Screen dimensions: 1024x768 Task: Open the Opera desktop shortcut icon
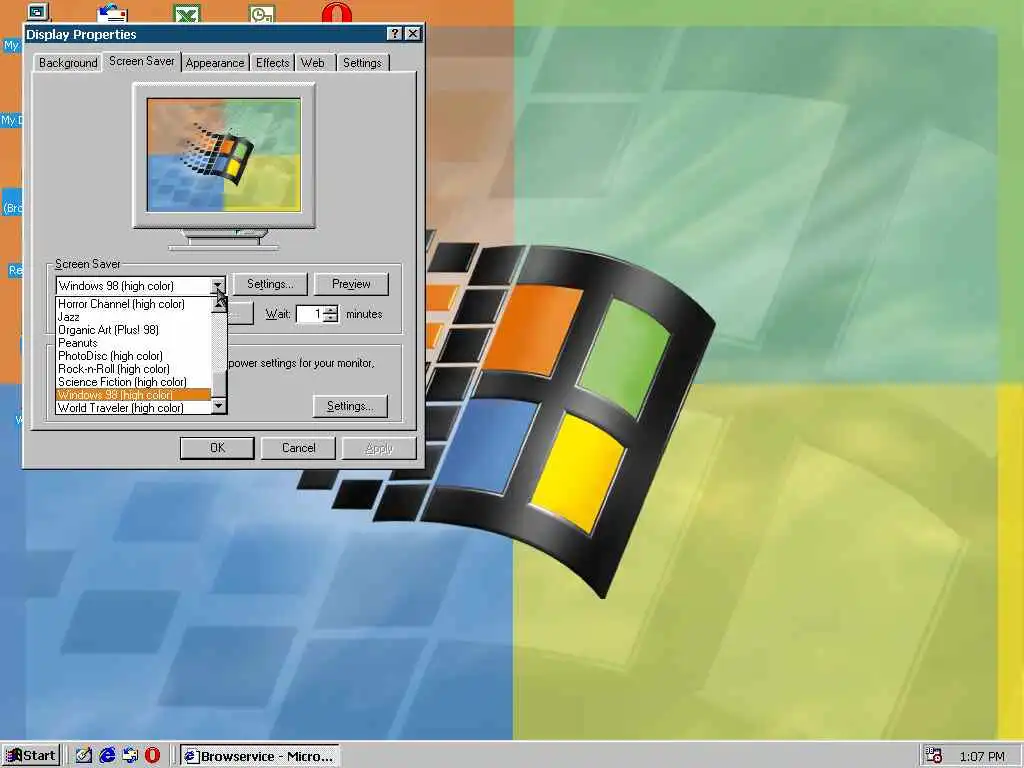(x=337, y=12)
